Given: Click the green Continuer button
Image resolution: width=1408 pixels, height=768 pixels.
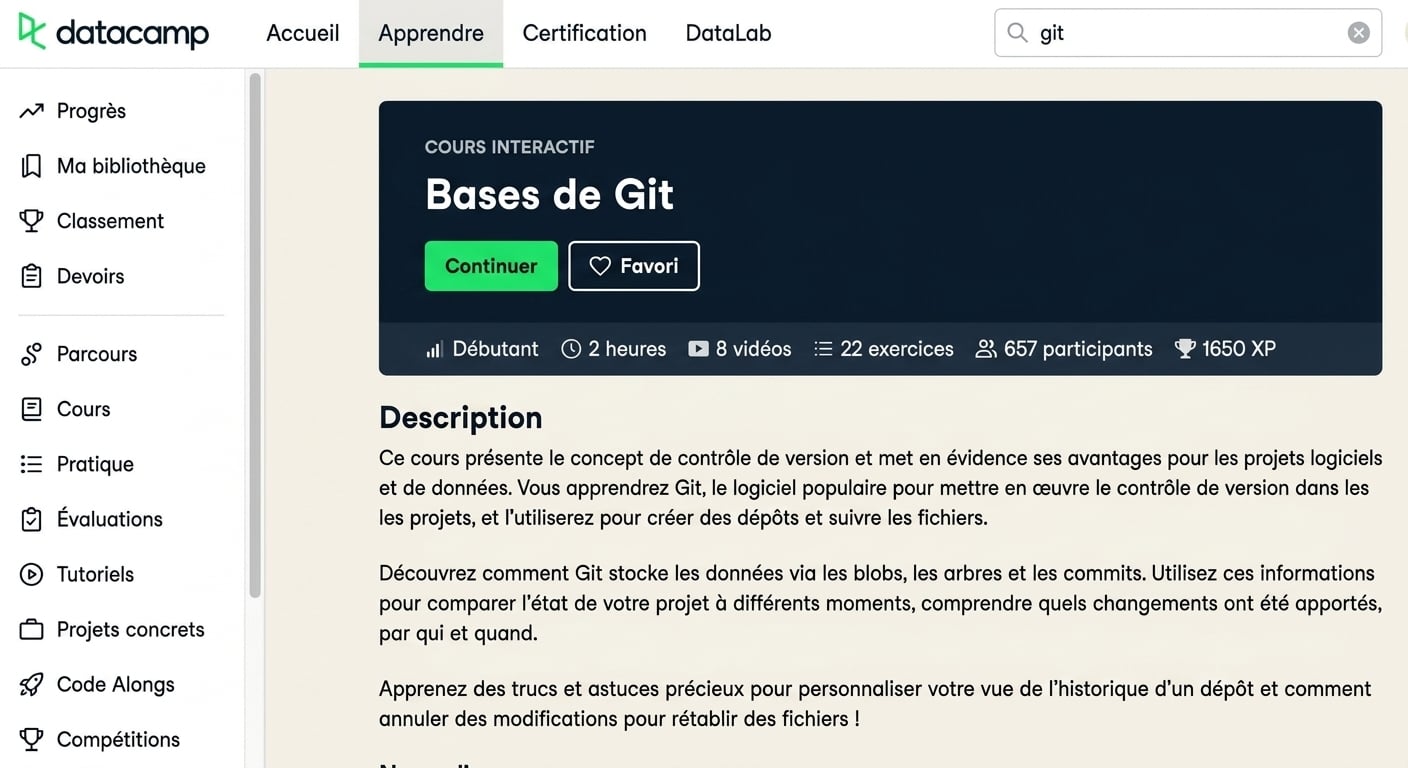Looking at the screenshot, I should click(x=491, y=266).
